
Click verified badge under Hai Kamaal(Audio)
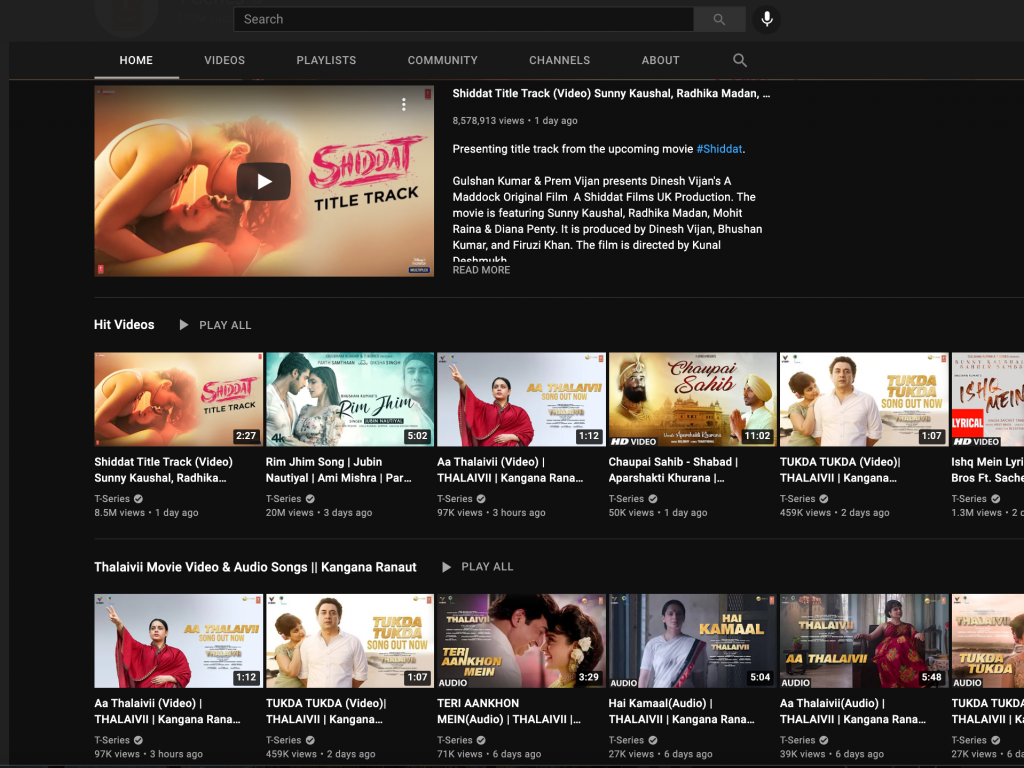[653, 741]
